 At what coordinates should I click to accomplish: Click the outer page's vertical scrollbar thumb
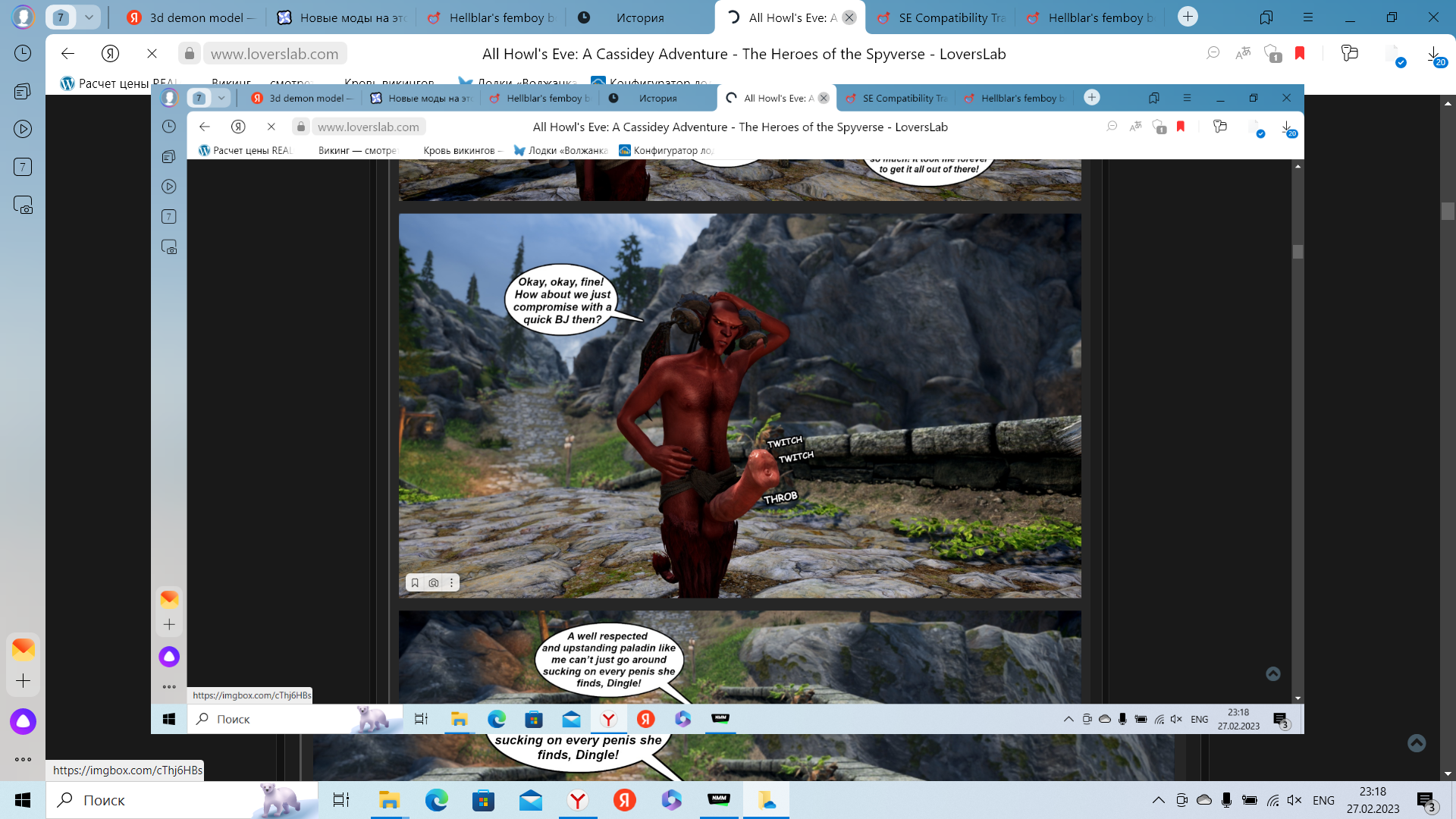pyautogui.click(x=1448, y=211)
